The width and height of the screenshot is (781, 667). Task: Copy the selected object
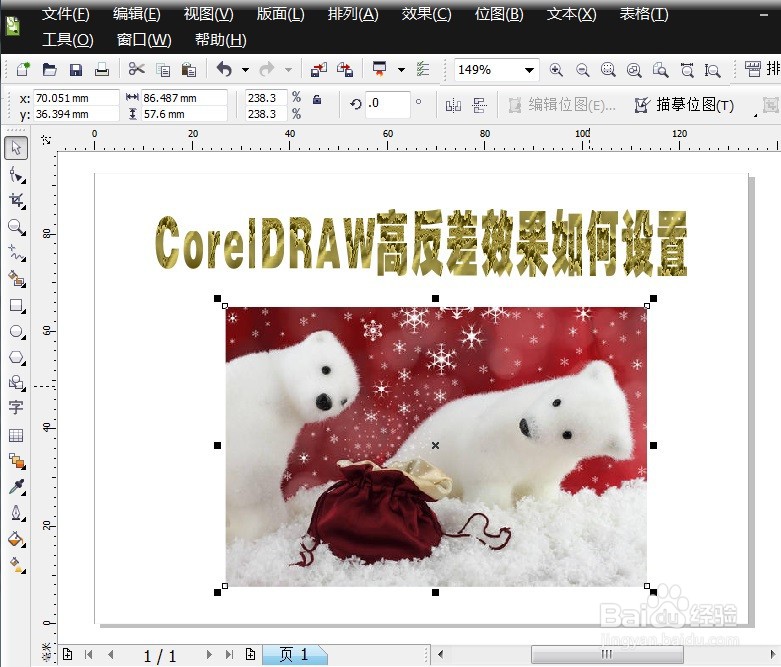[163, 69]
